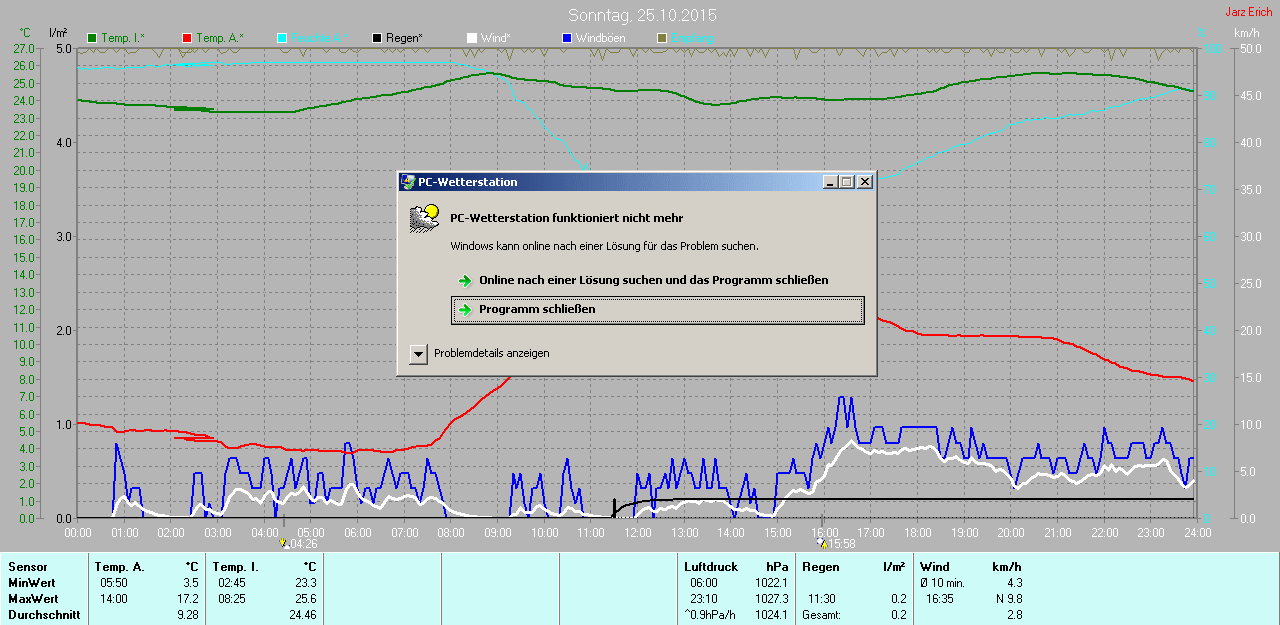
Task: Toggle the black Regen legend swatch
Action: (x=377, y=38)
